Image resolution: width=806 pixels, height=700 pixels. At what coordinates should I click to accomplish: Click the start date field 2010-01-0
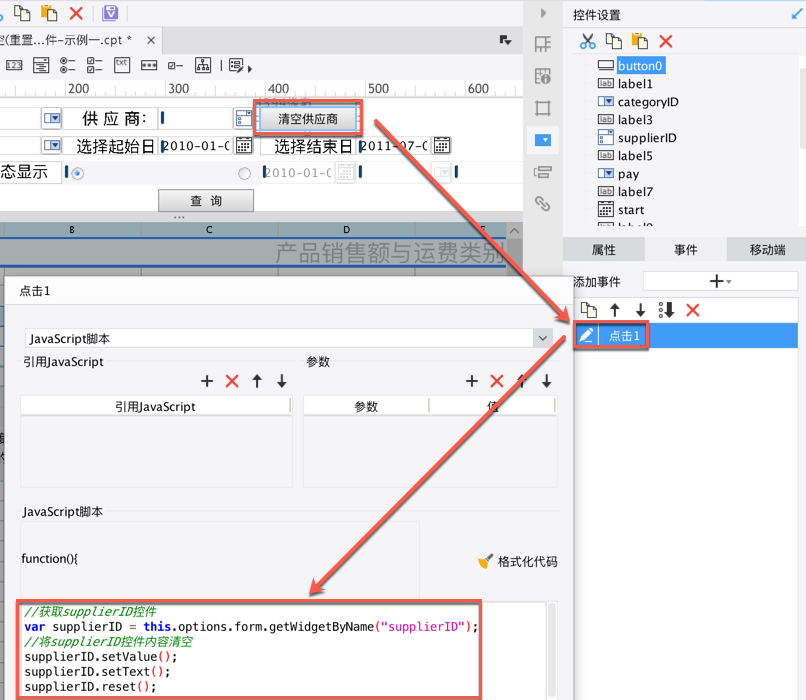click(196, 146)
